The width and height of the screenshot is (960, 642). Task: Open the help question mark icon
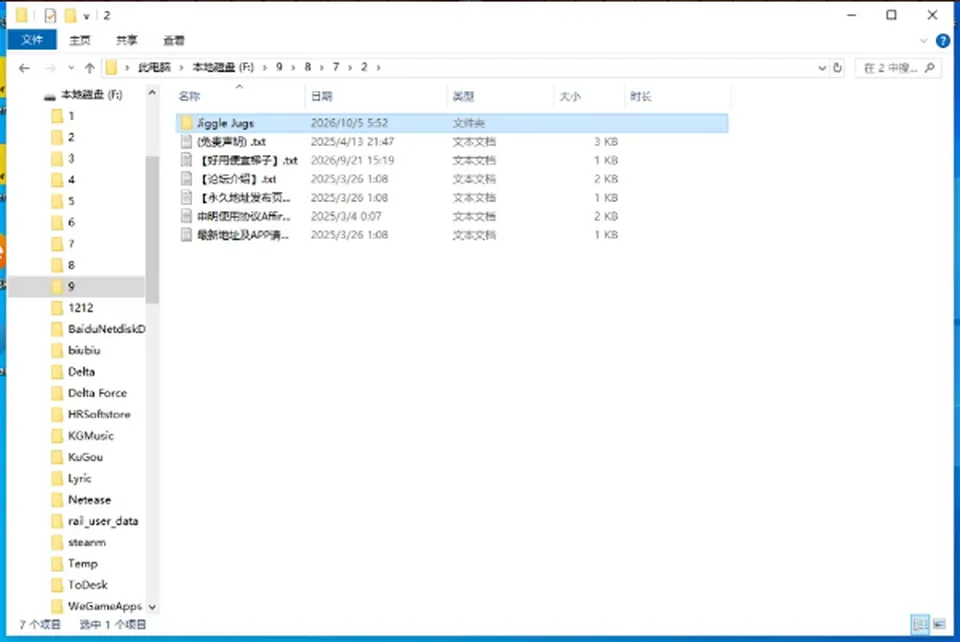click(943, 41)
